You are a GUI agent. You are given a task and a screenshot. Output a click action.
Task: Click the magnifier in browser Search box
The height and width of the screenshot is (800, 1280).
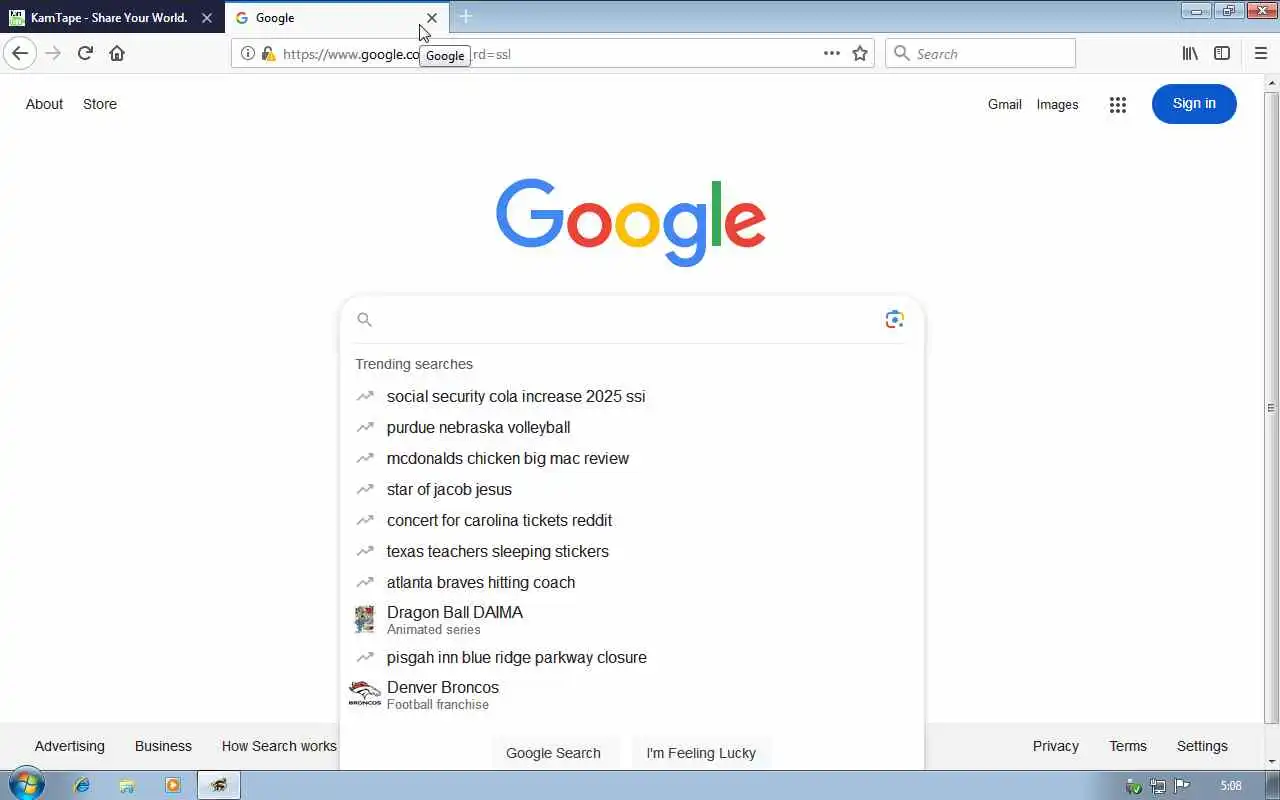(901, 54)
